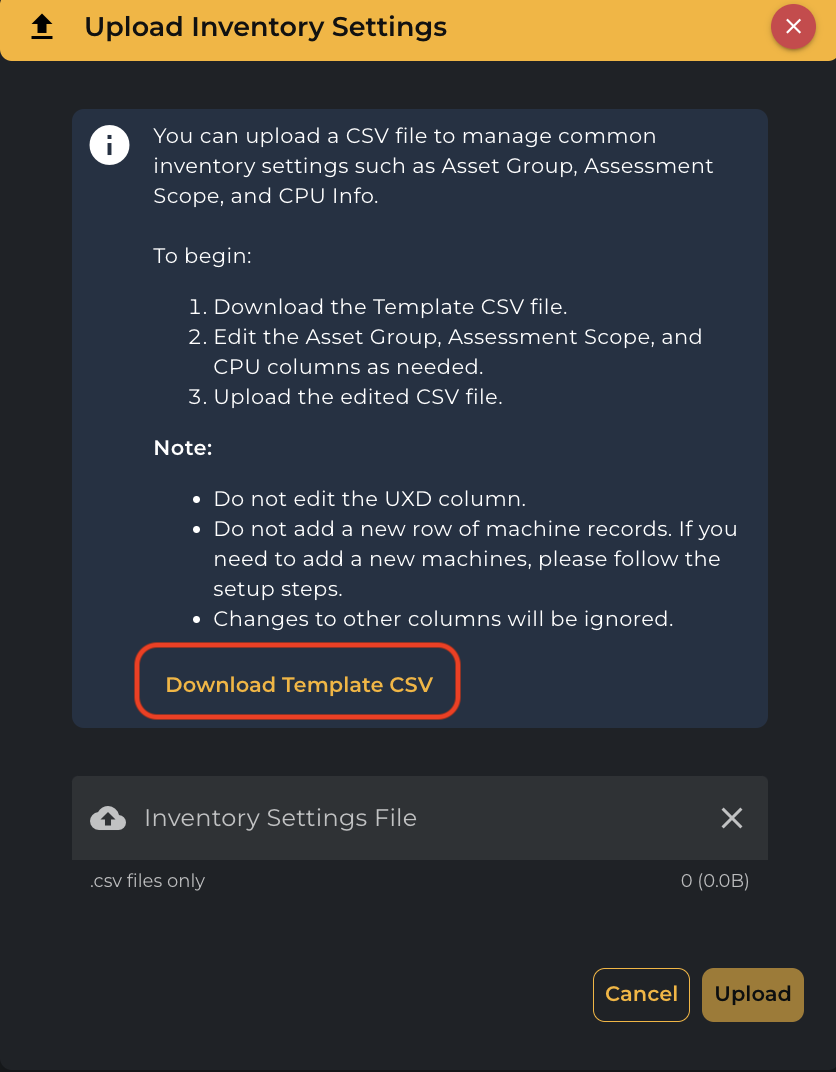Screen dimensions: 836x1072
Task: Open the Inventory Settings File picker field
Action: click(x=400, y=818)
